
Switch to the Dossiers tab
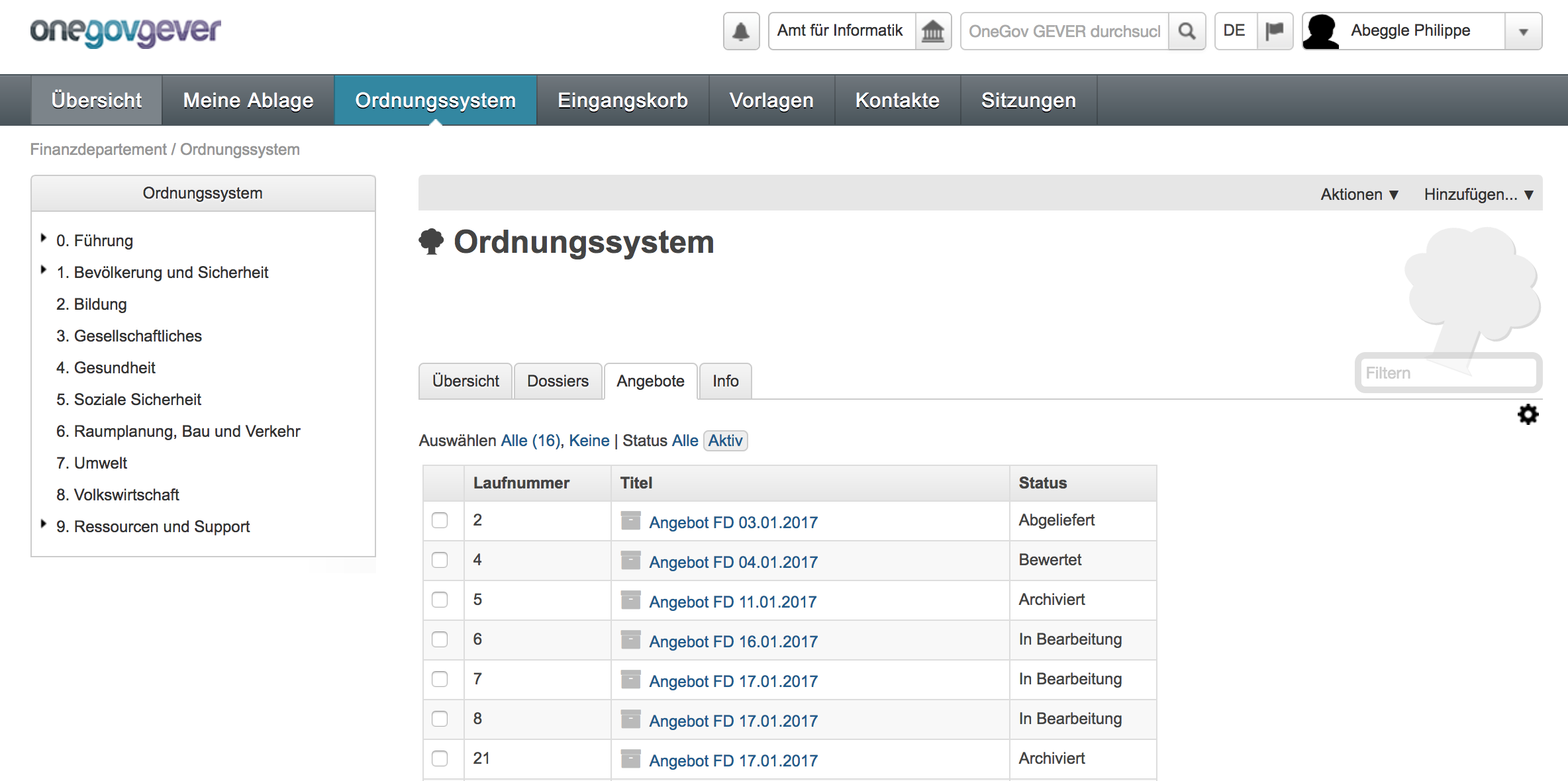(558, 381)
